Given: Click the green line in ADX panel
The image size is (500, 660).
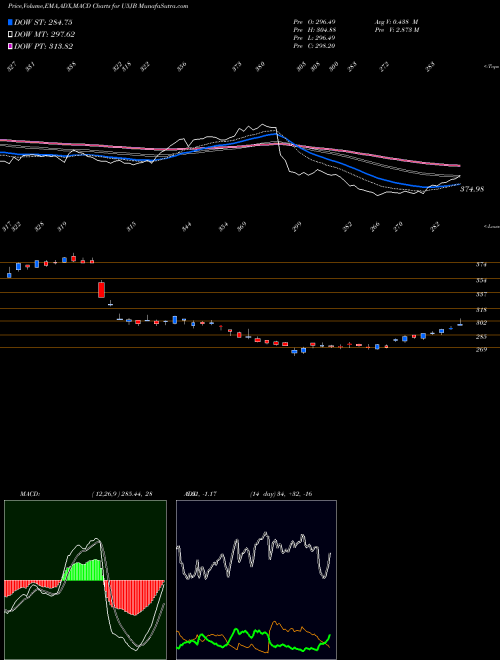Looking at the screenshot, I should tap(253, 633).
